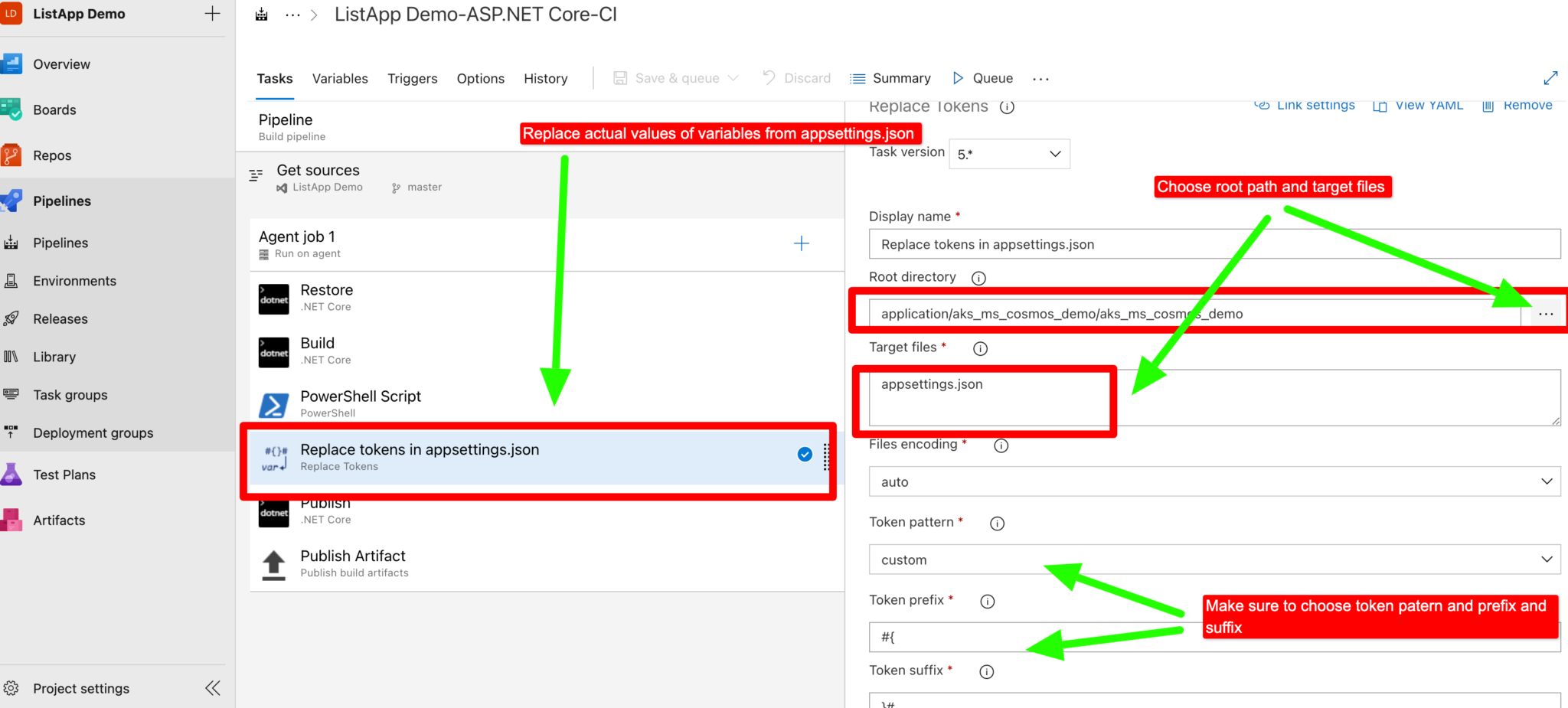This screenshot has width=1568, height=708.
Task: Select the PowerShell Script task icon
Action: [x=273, y=403]
